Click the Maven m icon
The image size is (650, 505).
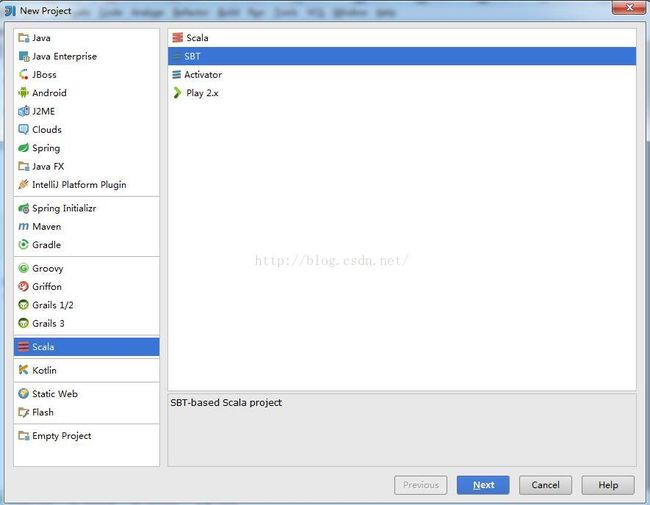tap(24, 226)
